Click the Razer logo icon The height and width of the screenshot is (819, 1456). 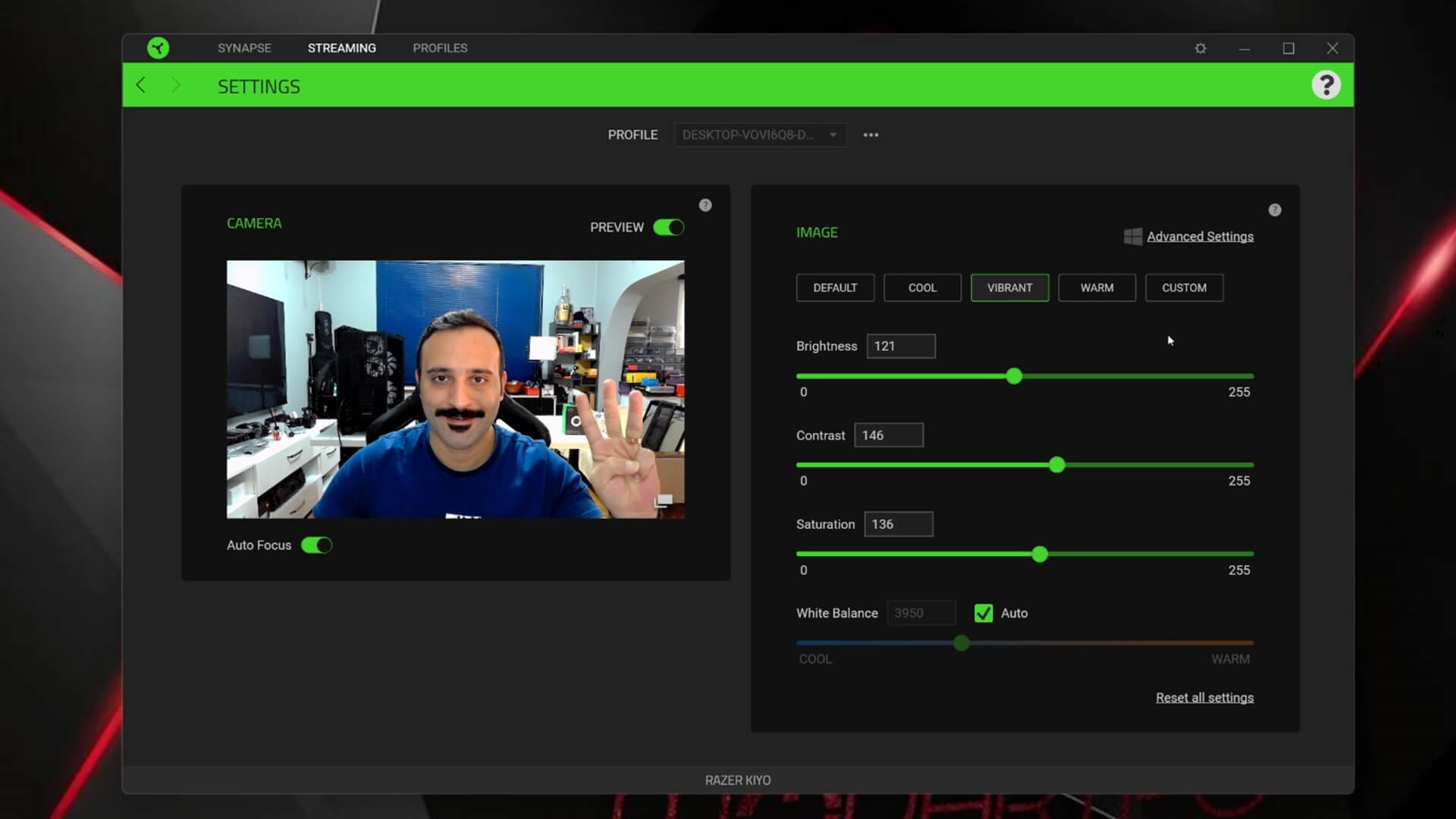158,48
